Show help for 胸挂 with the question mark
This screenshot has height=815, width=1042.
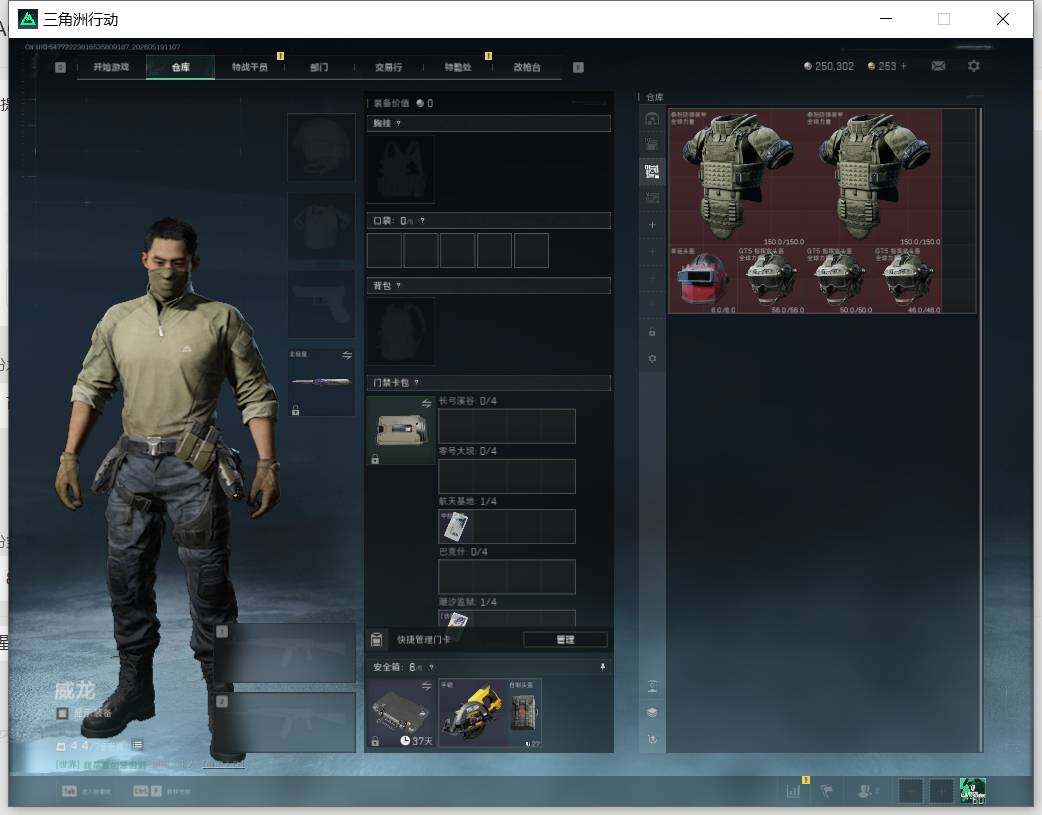[398, 124]
